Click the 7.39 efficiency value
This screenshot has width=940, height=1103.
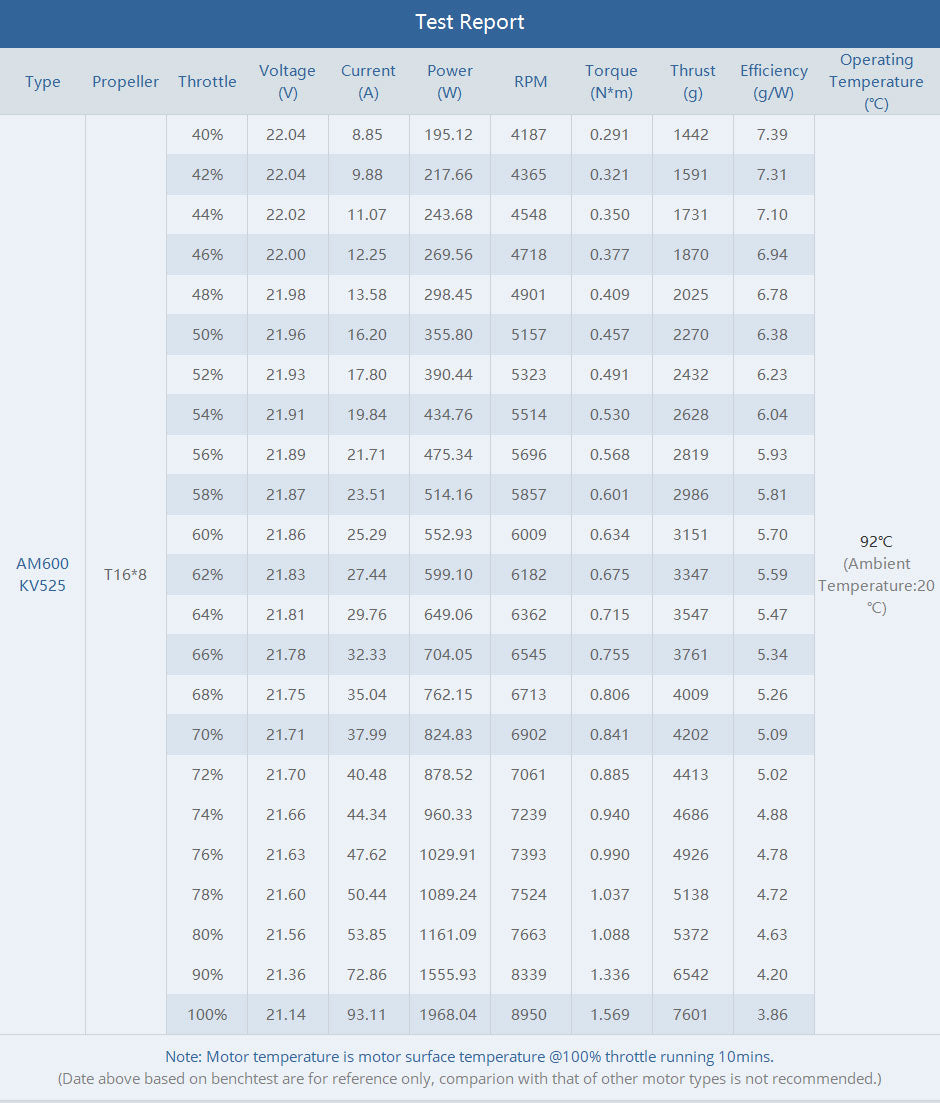point(772,135)
